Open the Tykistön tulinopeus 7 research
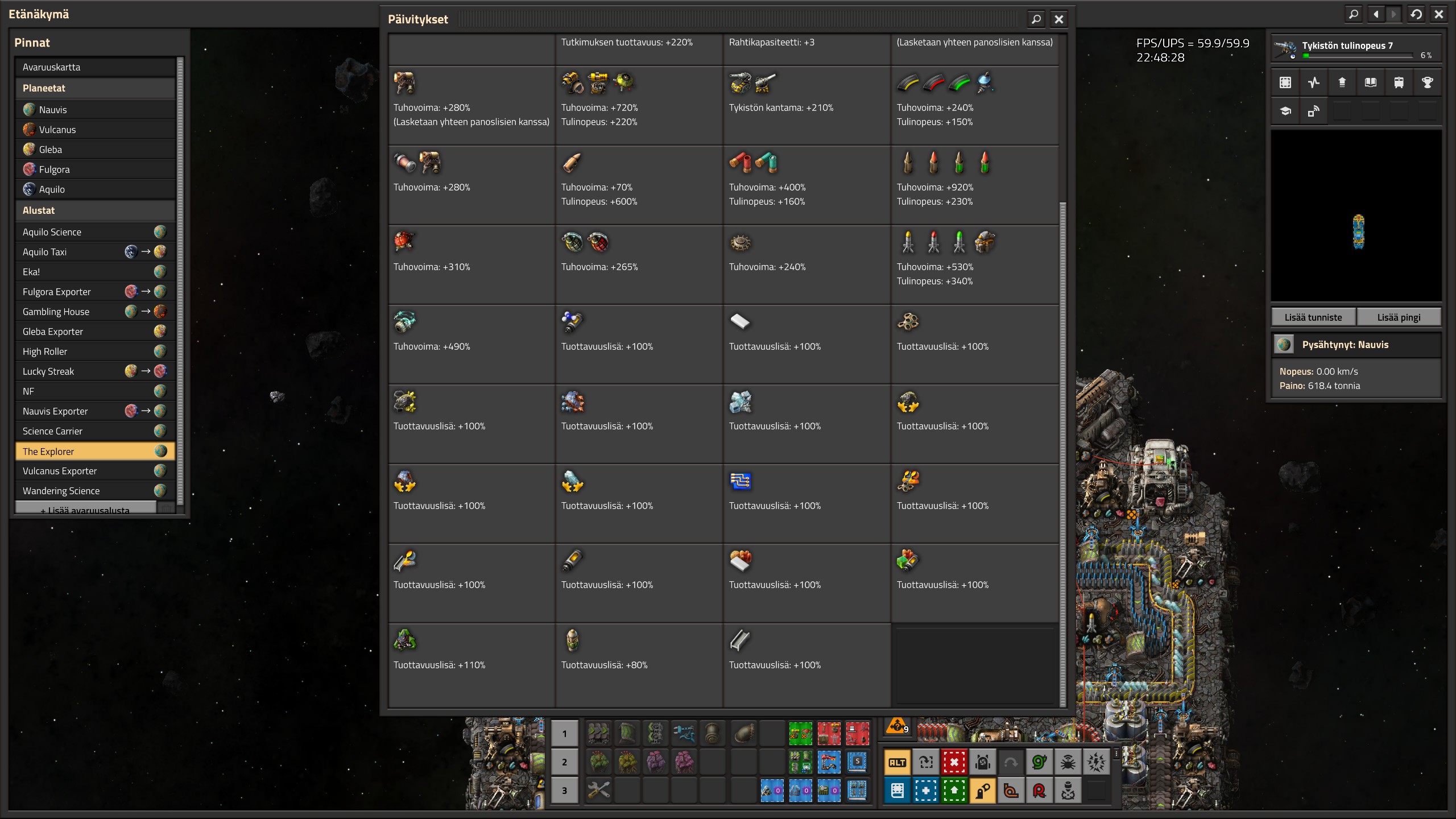This screenshot has width=1456, height=819. [1356, 49]
